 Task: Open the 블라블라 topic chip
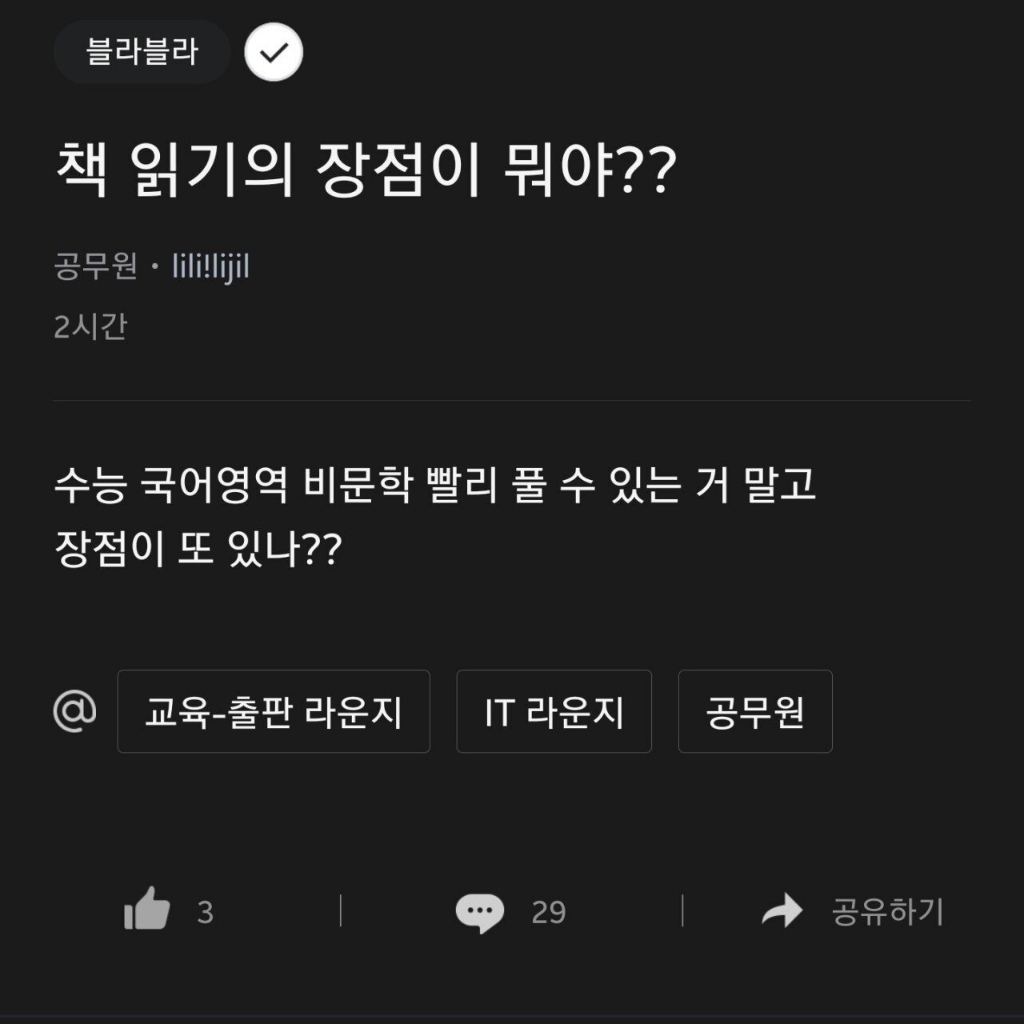pyautogui.click(x=142, y=53)
